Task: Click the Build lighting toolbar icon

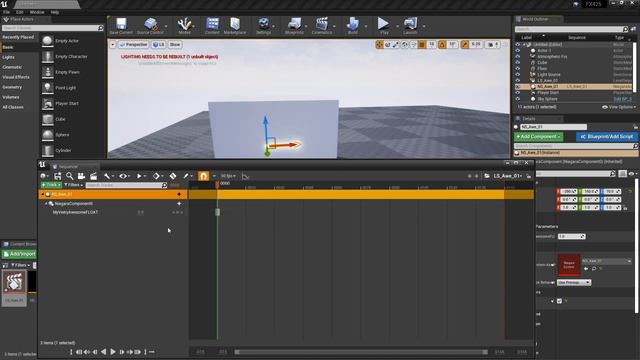Action: (353, 24)
